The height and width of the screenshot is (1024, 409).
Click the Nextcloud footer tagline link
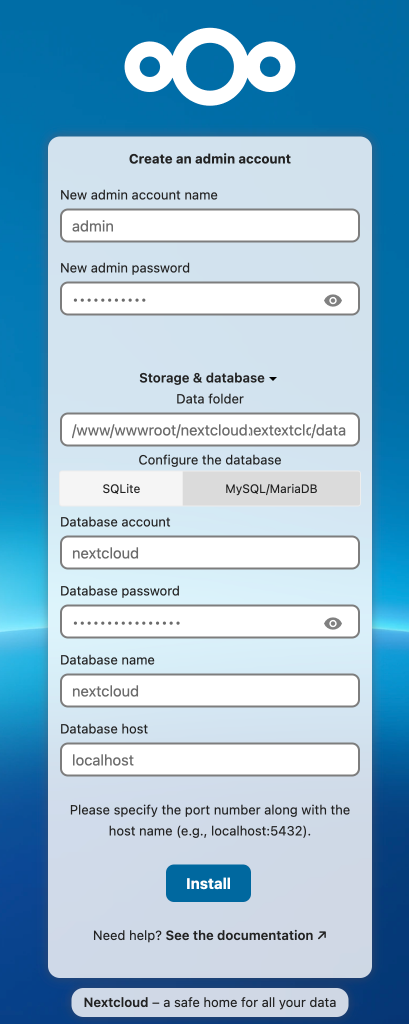tap(210, 1002)
